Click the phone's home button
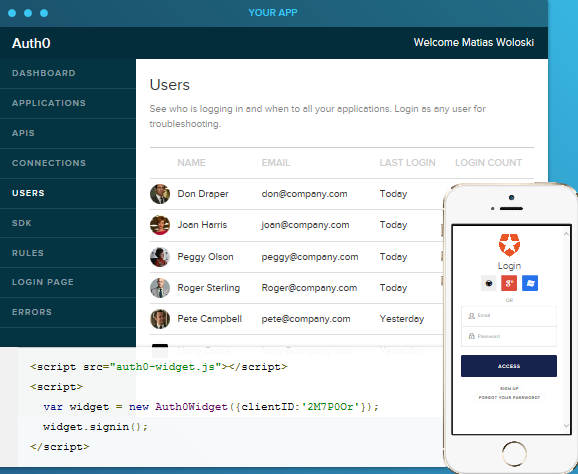Screen dimensions: 578x474 [514, 454]
